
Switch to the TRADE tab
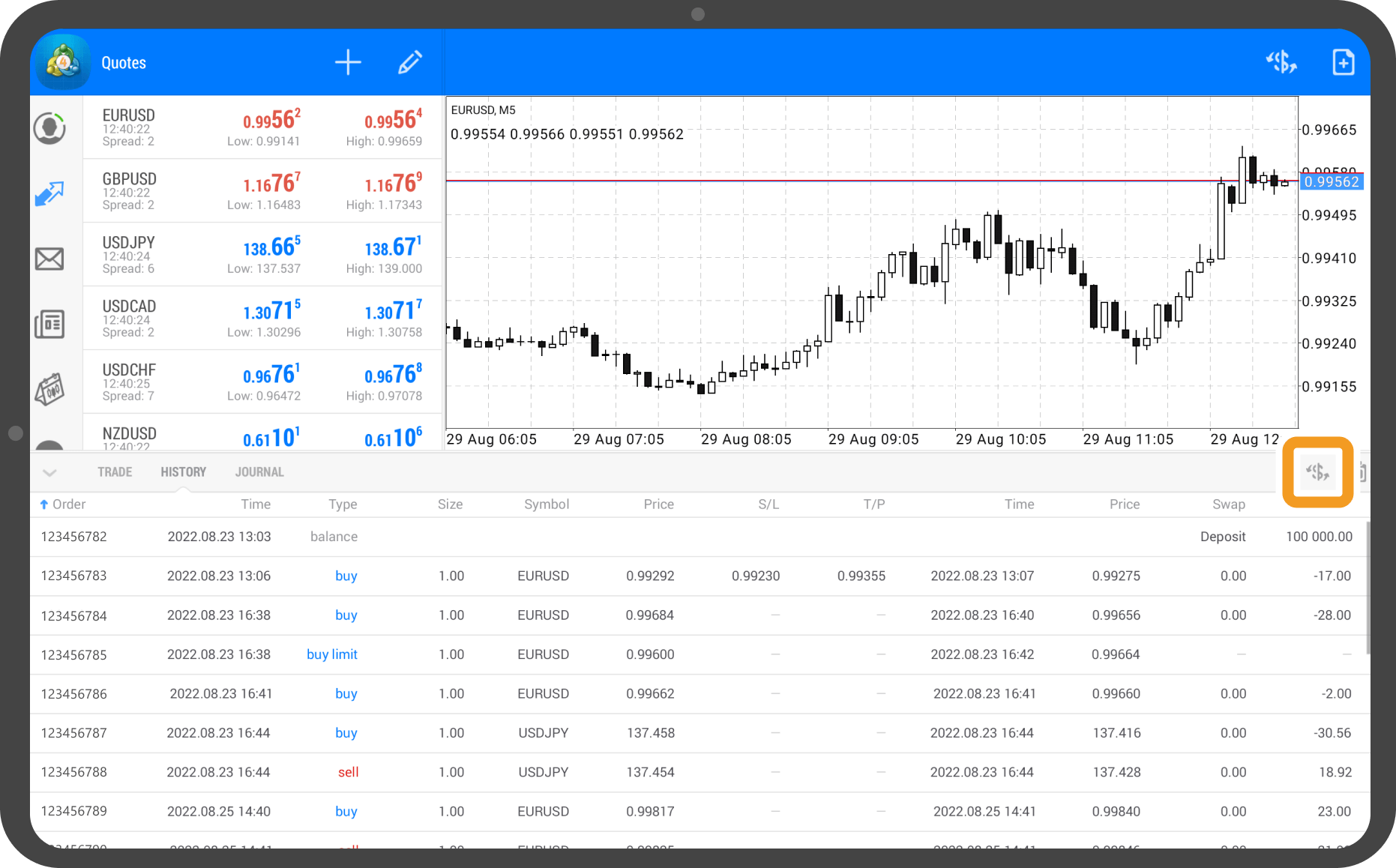pos(115,472)
